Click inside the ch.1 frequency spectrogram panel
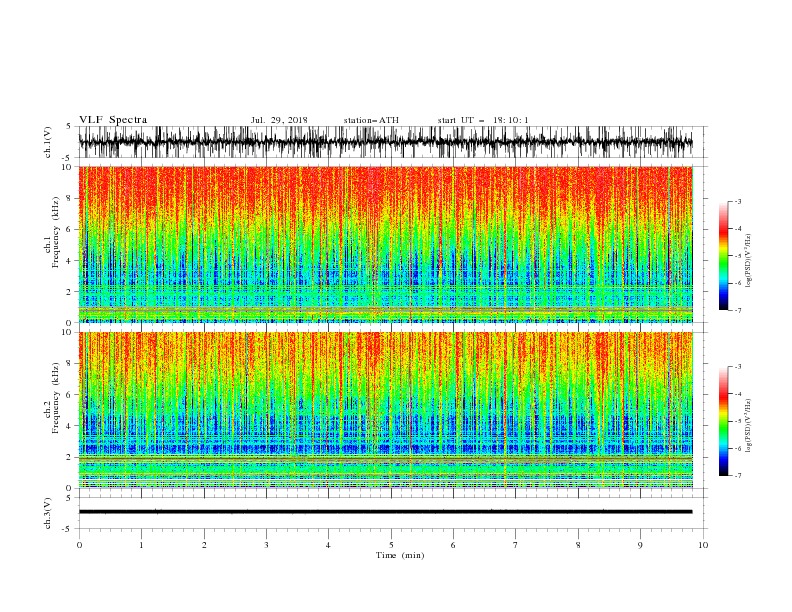Image resolution: width=792 pixels, height=612 pixels. click(386, 244)
